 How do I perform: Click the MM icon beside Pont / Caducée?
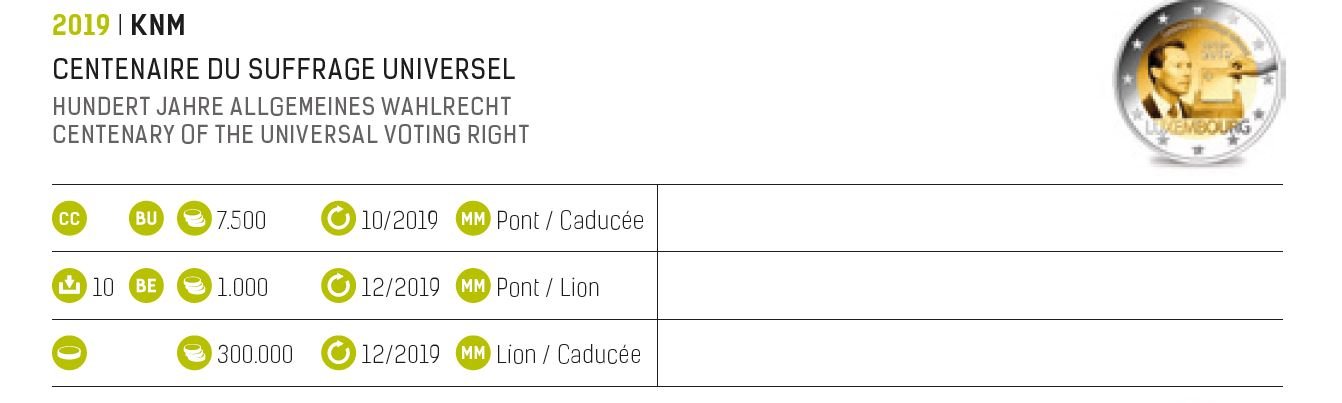[473, 219]
